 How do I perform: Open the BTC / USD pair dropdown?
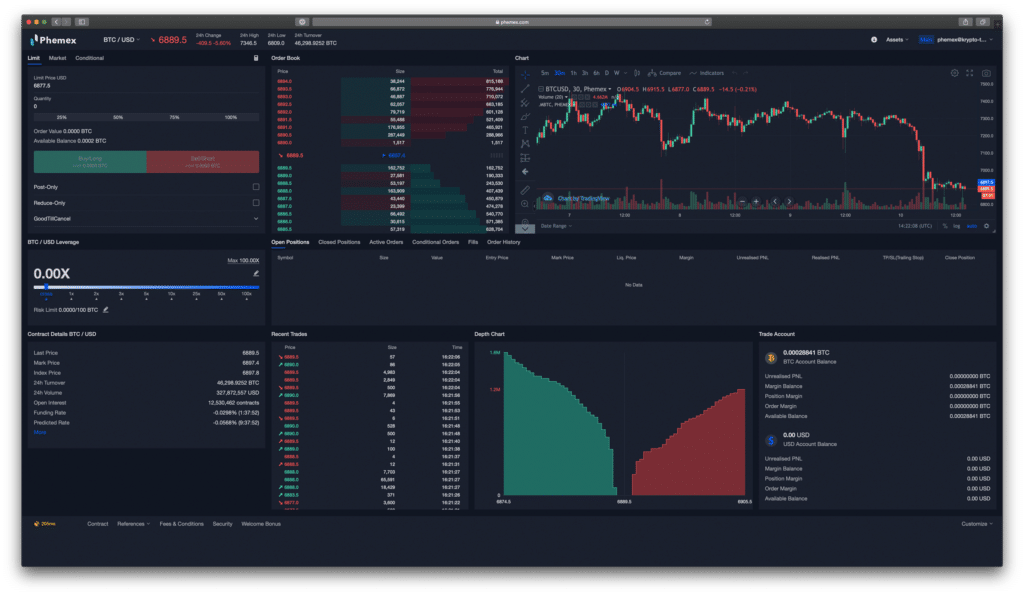(x=121, y=40)
